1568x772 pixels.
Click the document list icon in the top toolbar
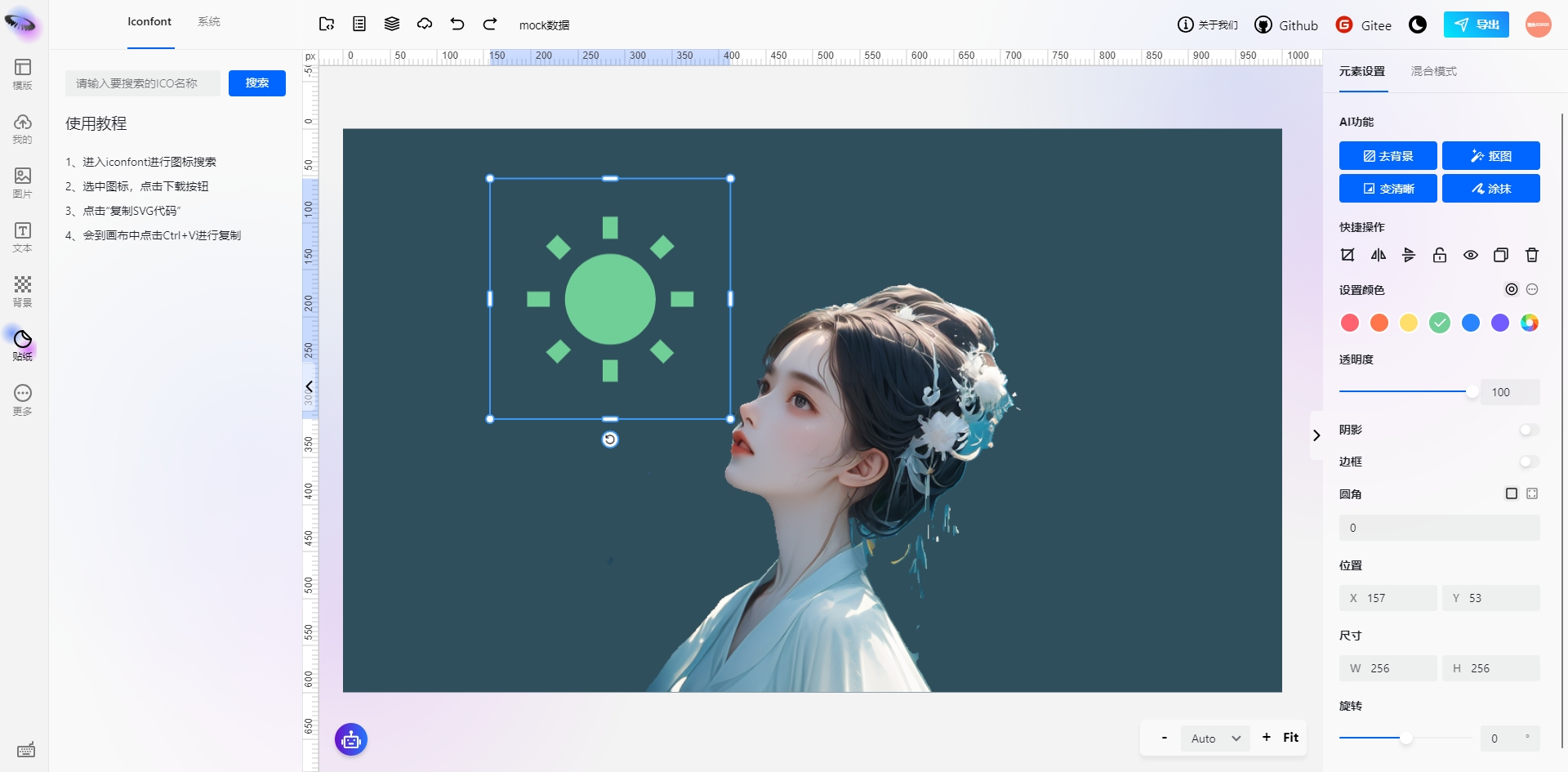(359, 25)
